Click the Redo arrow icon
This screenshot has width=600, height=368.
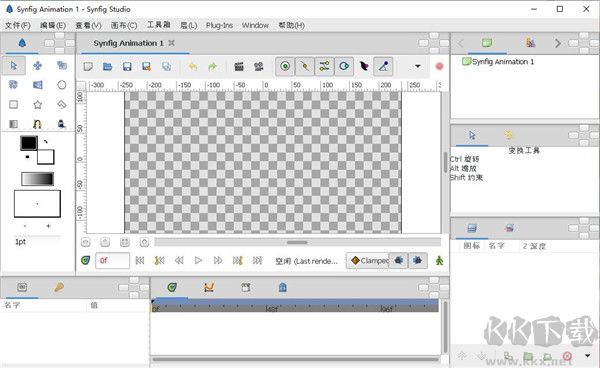(x=212, y=67)
